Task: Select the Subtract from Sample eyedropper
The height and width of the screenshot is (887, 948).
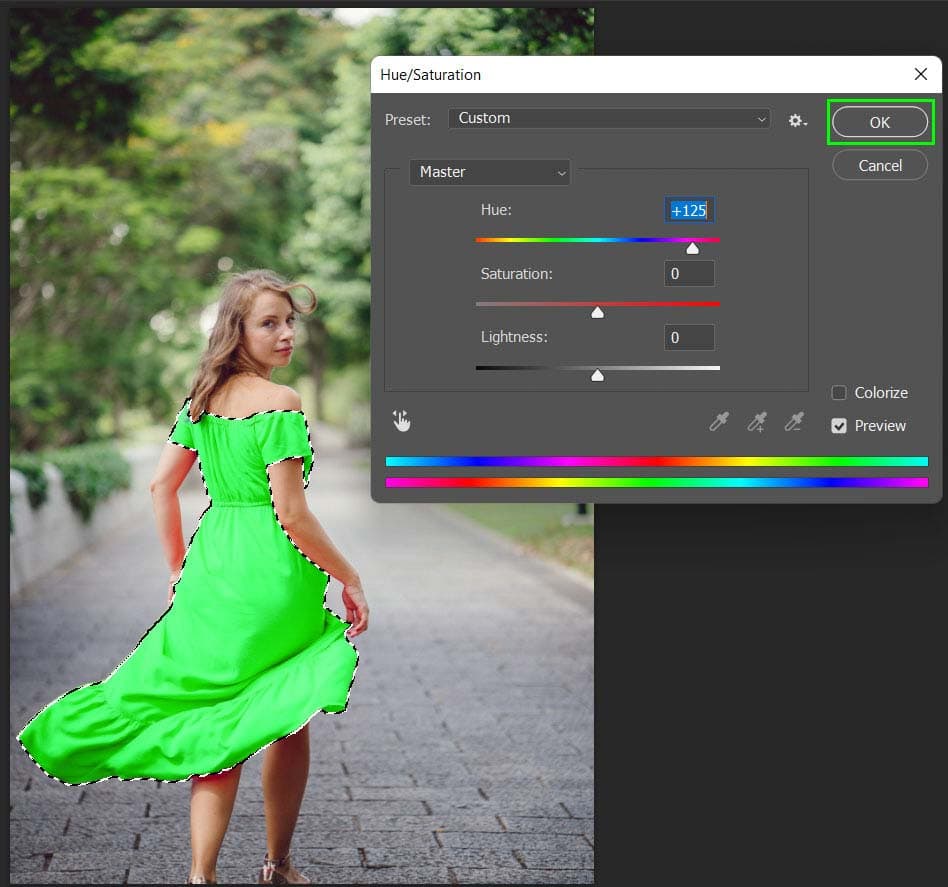Action: pos(794,421)
